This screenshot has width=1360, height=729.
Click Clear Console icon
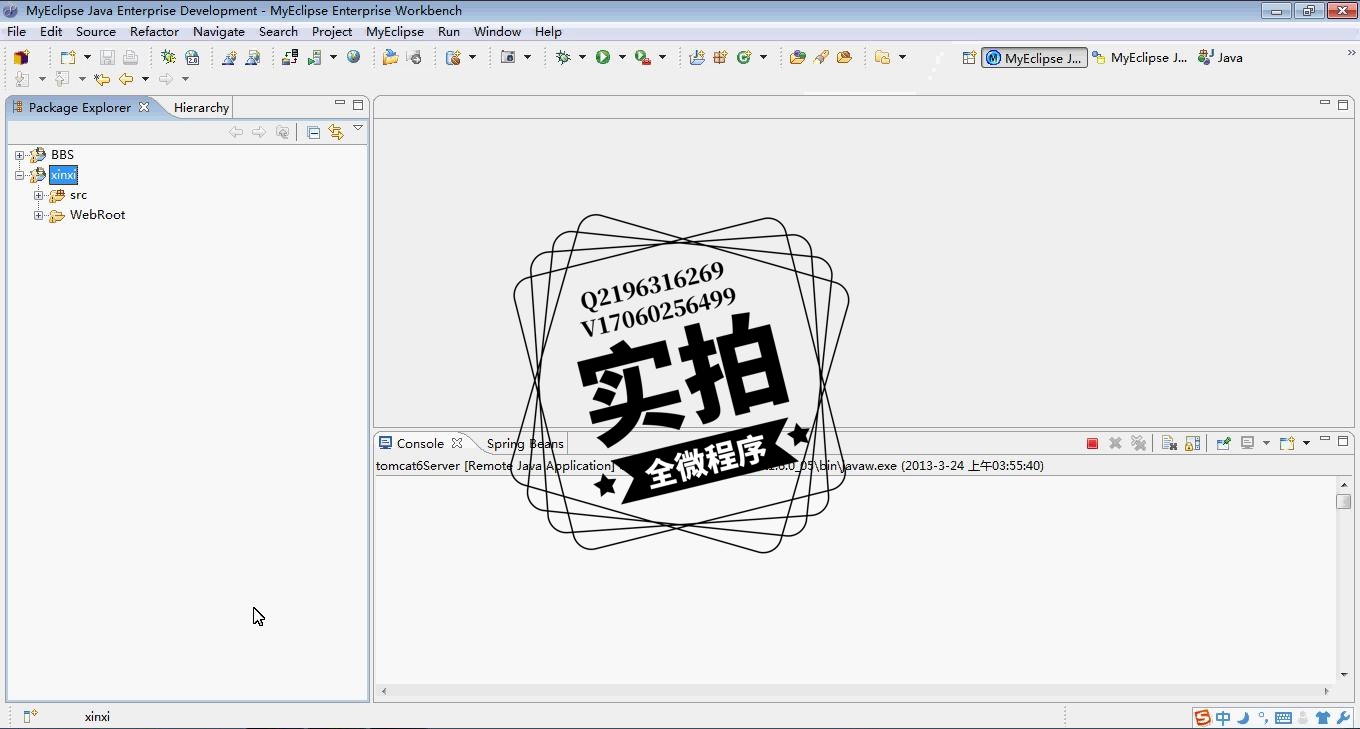click(1169, 443)
